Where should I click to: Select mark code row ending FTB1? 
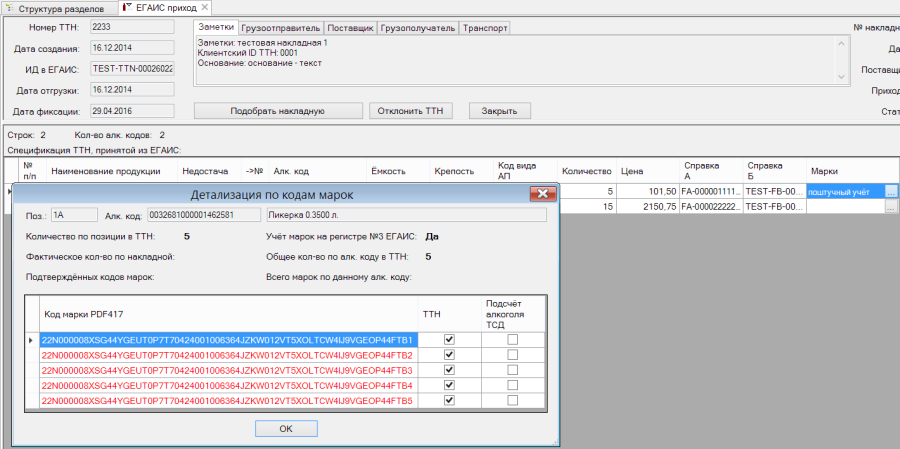click(x=228, y=340)
